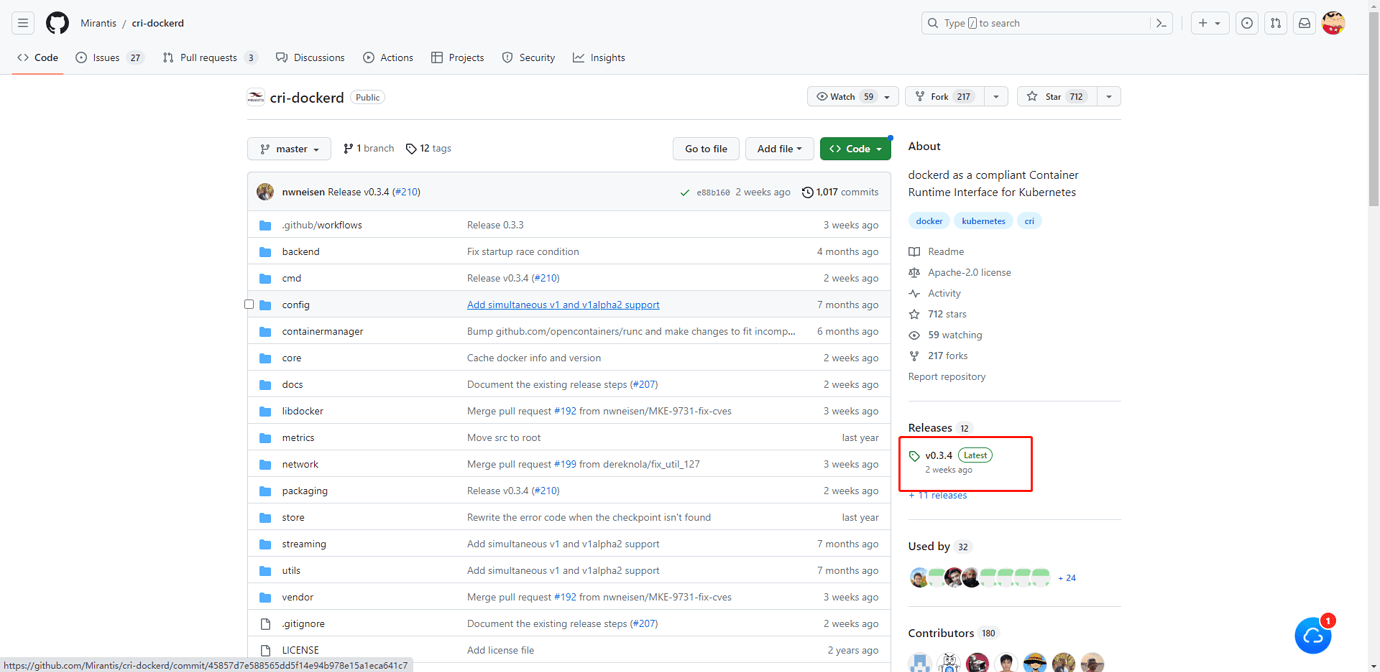The image size is (1380, 672).
Task: Open the Actions tab
Action: pyautogui.click(x=388, y=57)
